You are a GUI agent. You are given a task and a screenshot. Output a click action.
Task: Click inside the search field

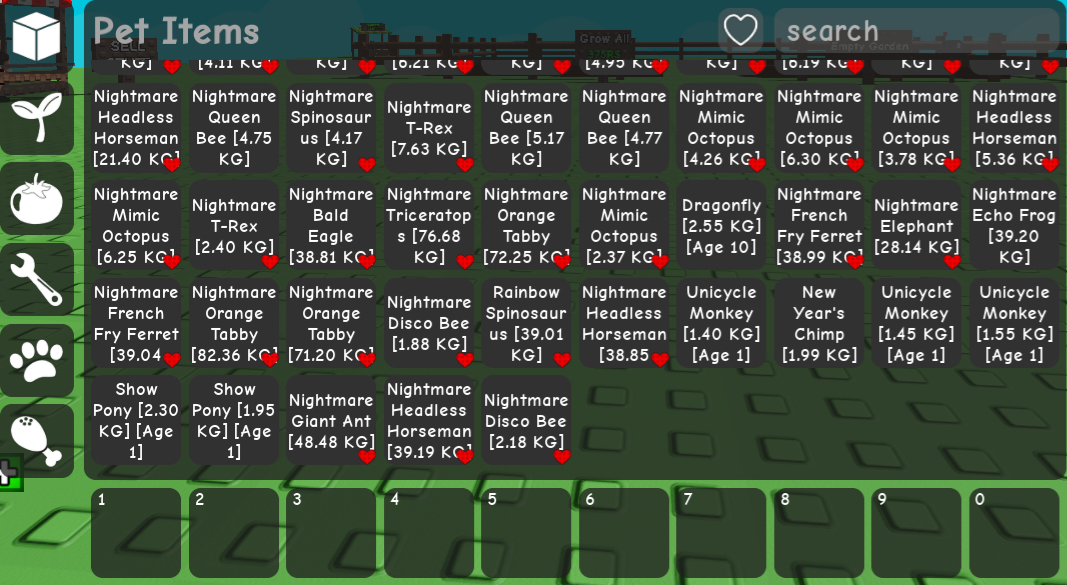(917, 31)
